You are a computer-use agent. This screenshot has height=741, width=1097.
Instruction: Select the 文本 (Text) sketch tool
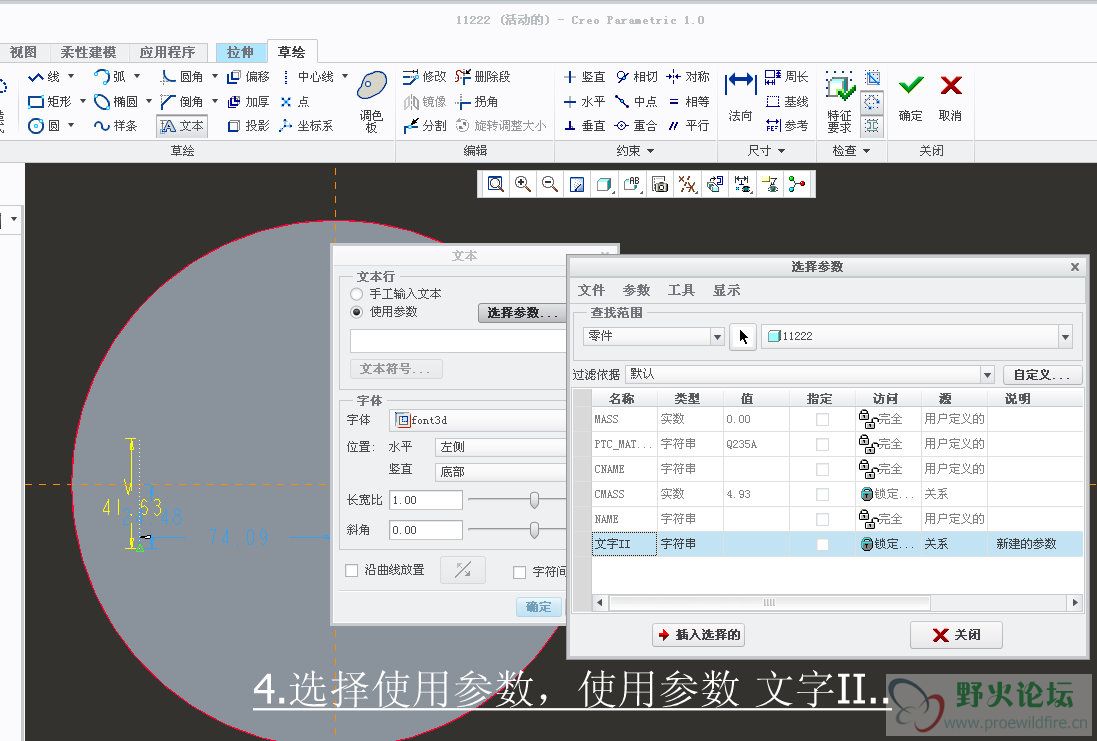click(x=182, y=126)
